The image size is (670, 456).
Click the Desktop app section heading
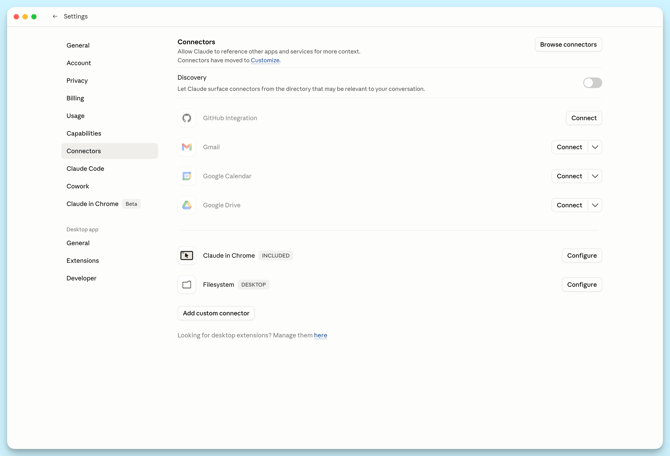tap(82, 229)
